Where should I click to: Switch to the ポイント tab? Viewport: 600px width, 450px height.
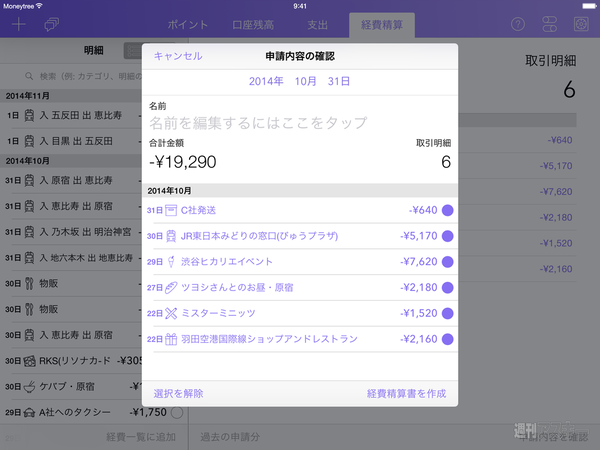[x=188, y=25]
